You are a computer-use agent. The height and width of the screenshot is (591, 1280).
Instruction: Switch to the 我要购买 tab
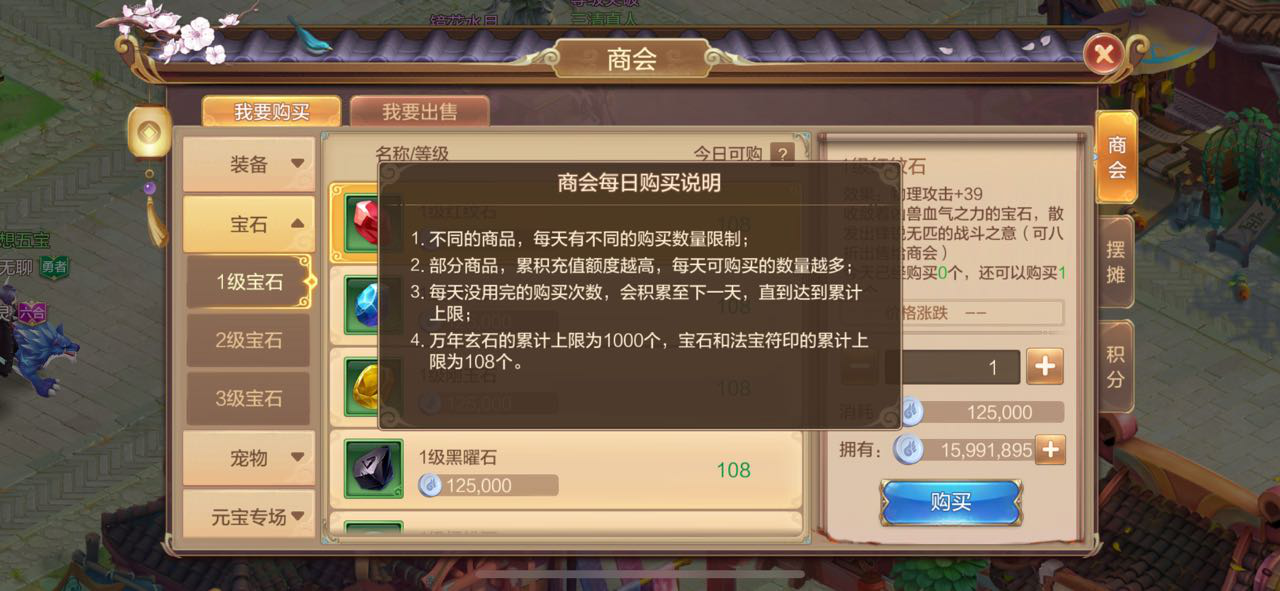tap(272, 112)
